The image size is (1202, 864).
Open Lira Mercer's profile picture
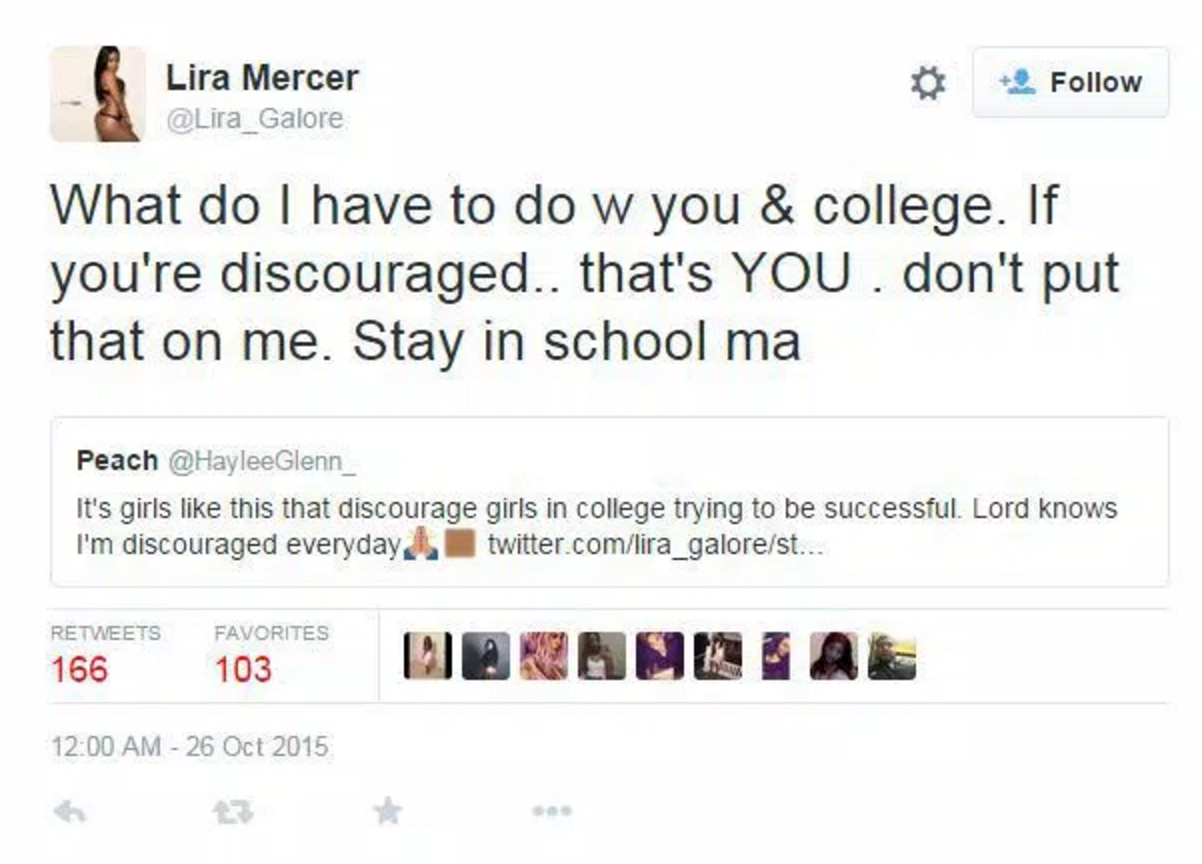(x=98, y=94)
